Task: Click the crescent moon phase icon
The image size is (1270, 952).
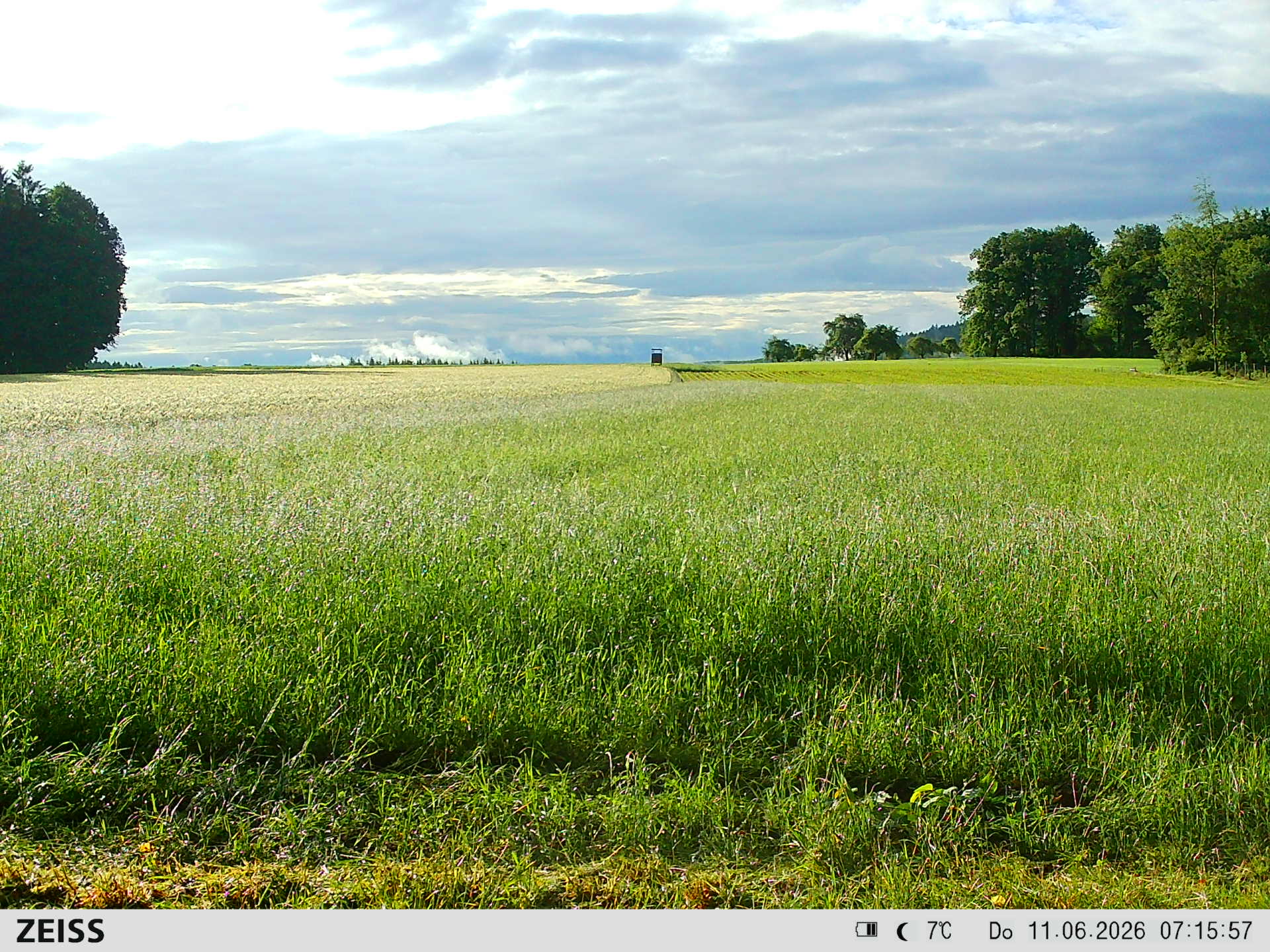Action: (x=902, y=932)
